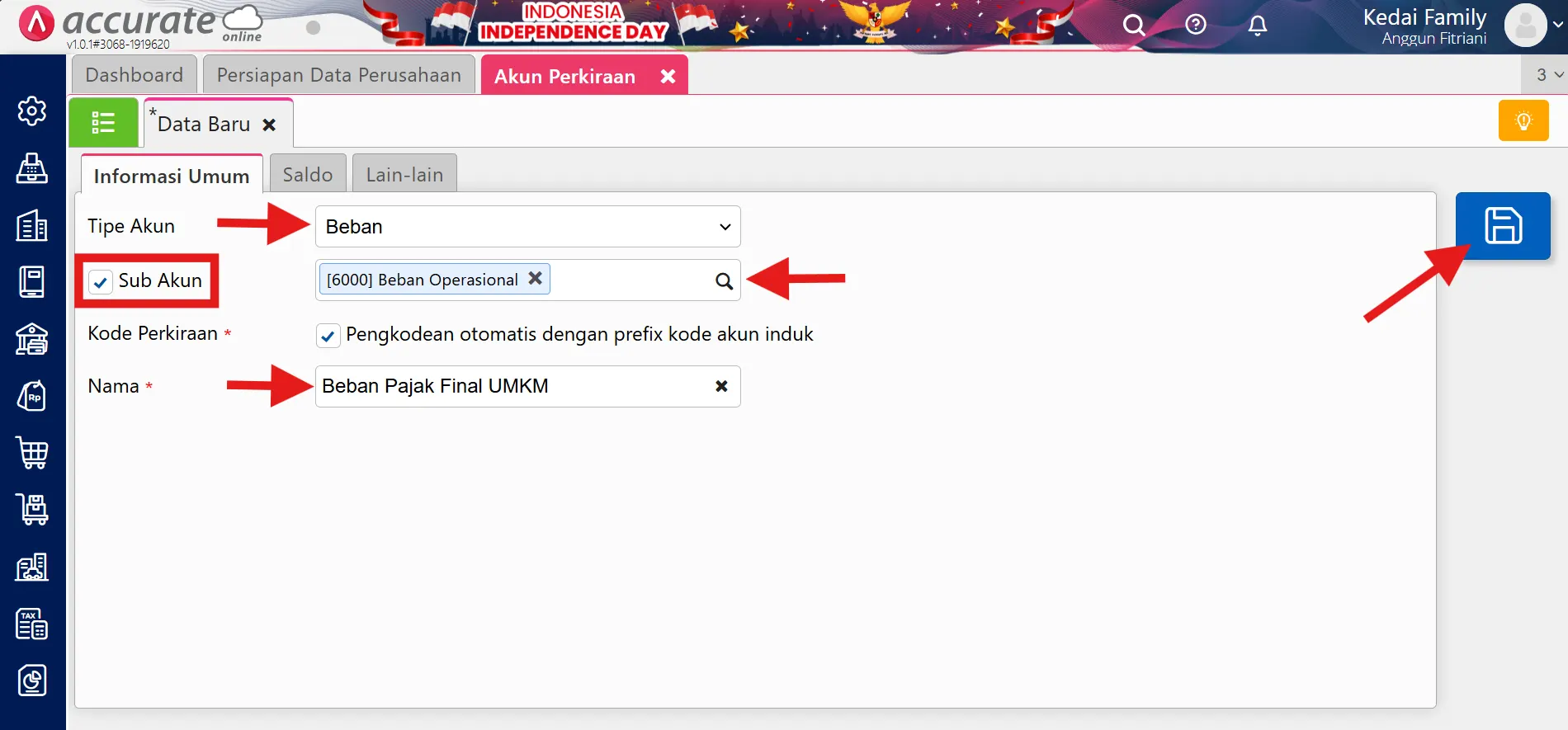Screen dimensions: 1568x730
Task: Open the settings gear in sidebar
Action: tap(32, 111)
